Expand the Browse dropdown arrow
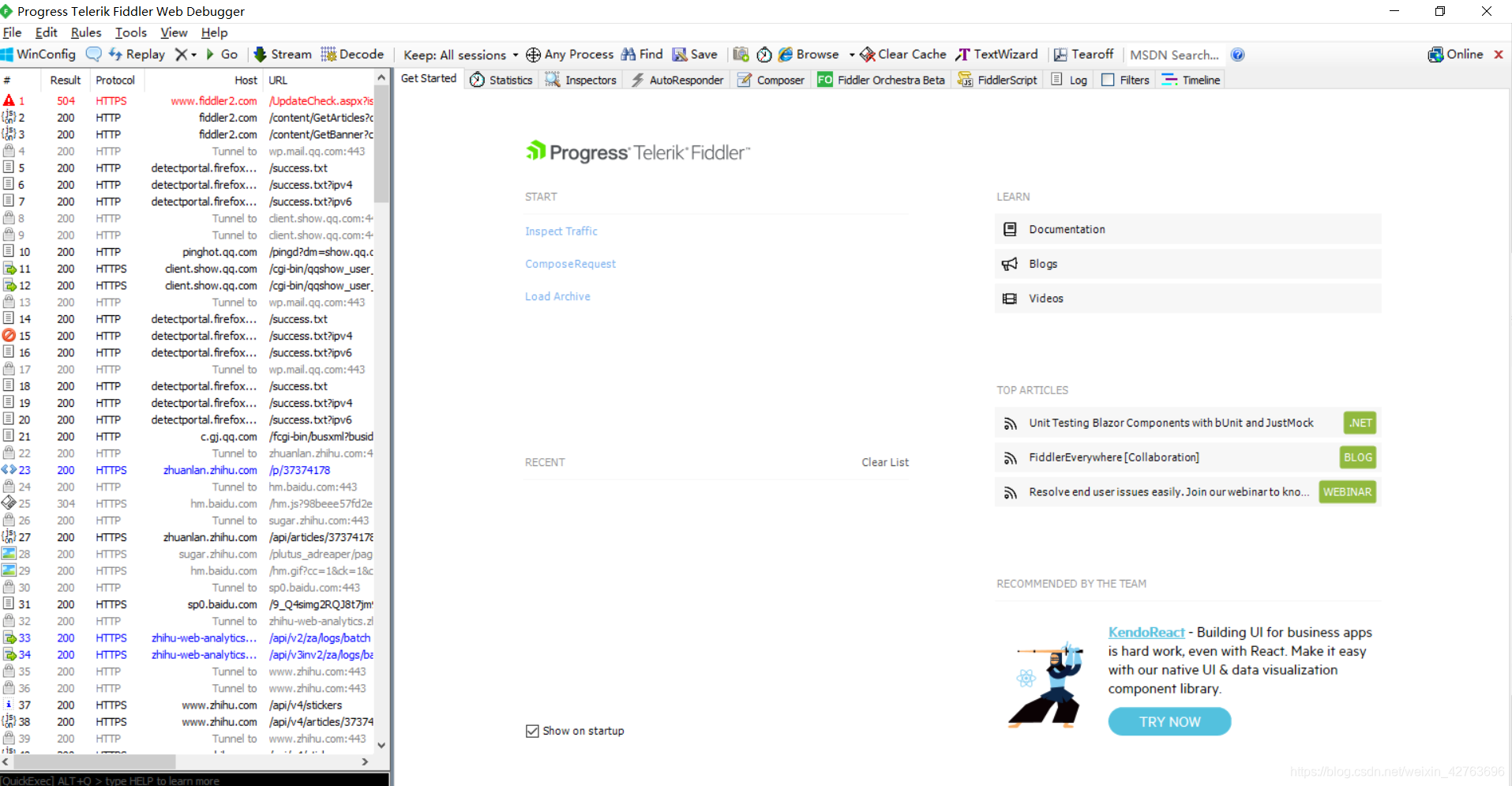 [851, 55]
